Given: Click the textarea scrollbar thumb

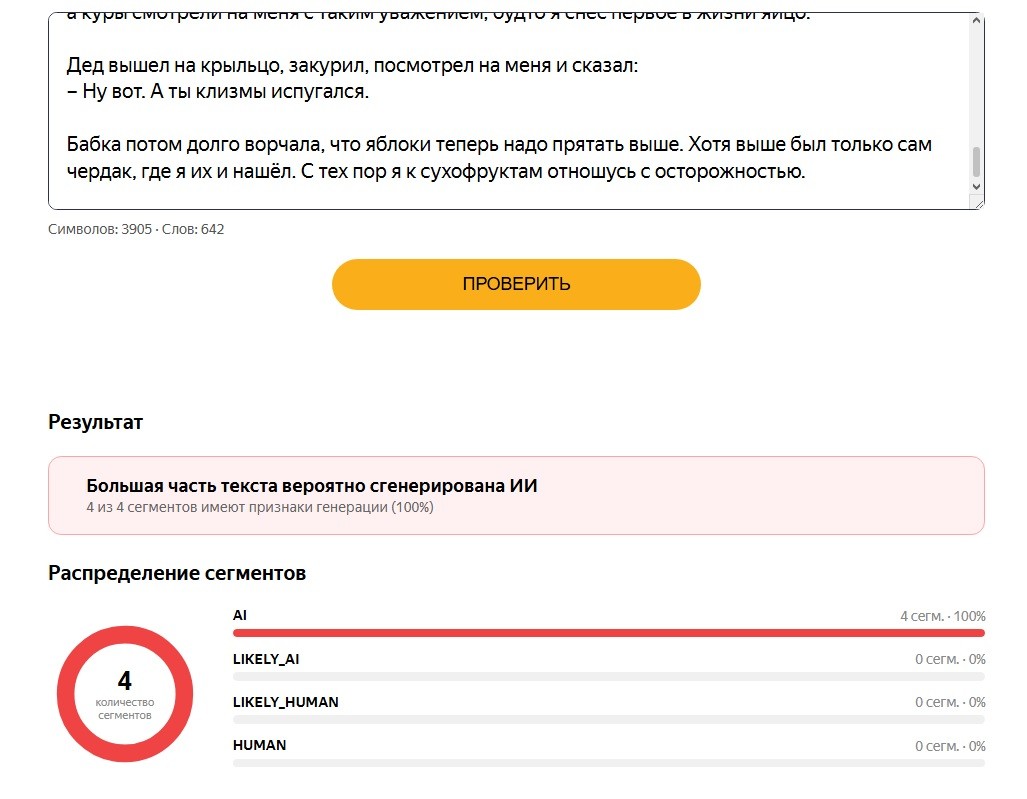Looking at the screenshot, I should 976,162.
